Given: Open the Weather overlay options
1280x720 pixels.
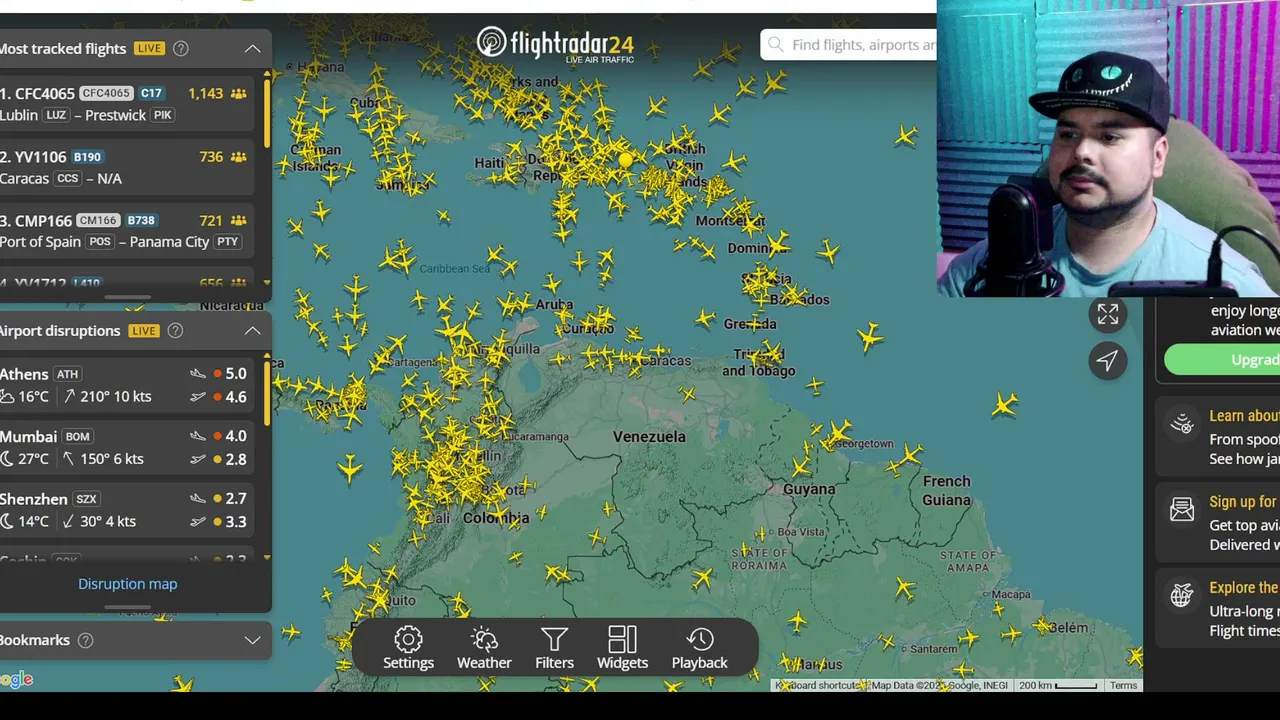Looking at the screenshot, I should tap(484, 648).
